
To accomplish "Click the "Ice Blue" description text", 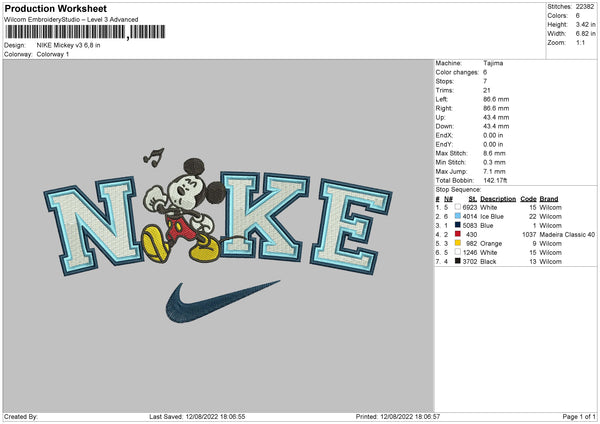I will (x=492, y=217).
